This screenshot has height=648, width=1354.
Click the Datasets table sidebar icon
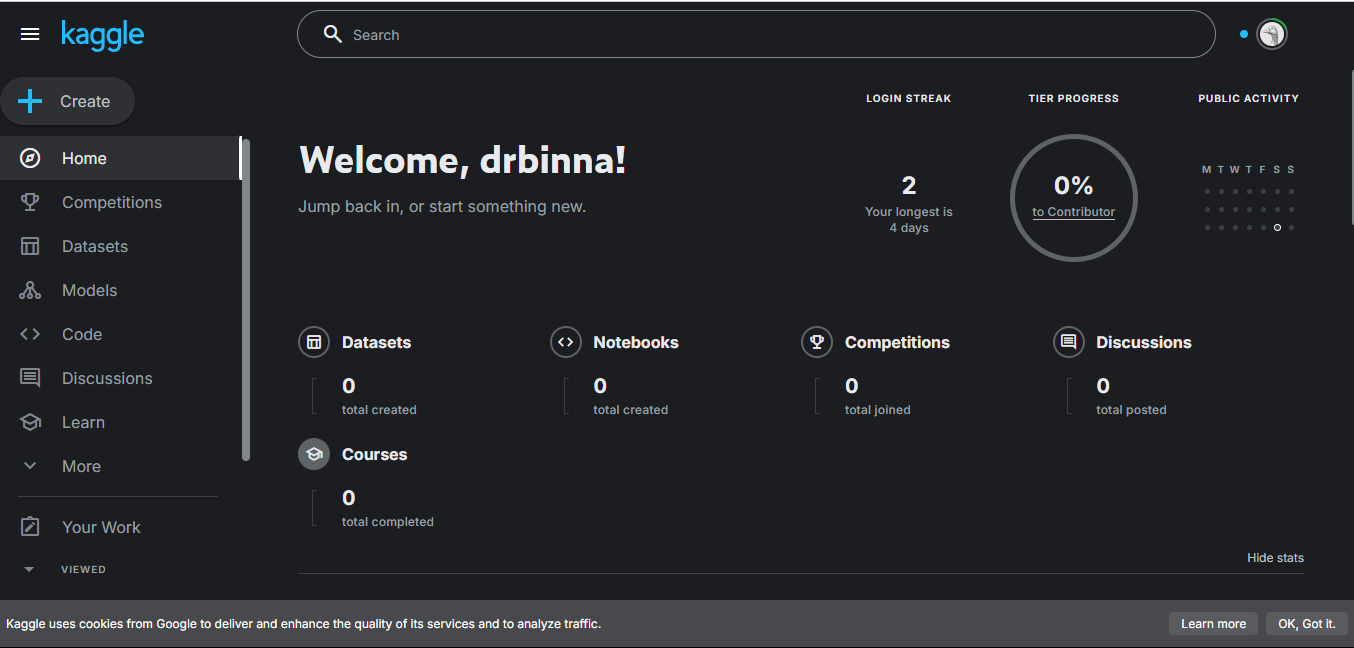click(30, 246)
